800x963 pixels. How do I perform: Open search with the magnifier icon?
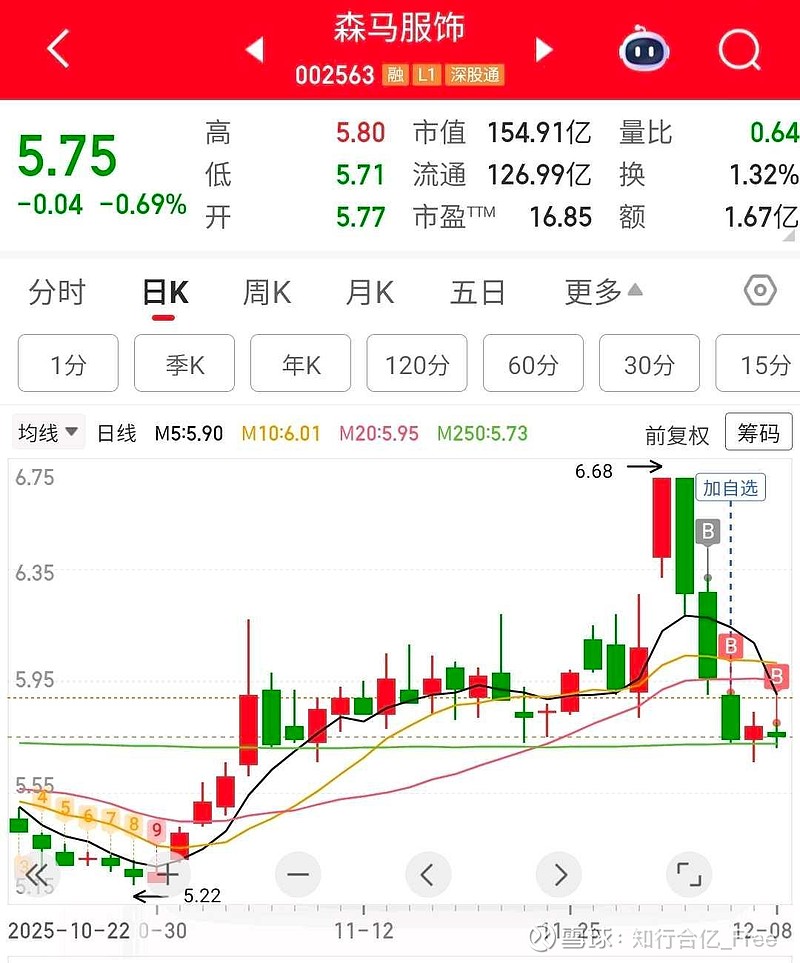tap(740, 49)
